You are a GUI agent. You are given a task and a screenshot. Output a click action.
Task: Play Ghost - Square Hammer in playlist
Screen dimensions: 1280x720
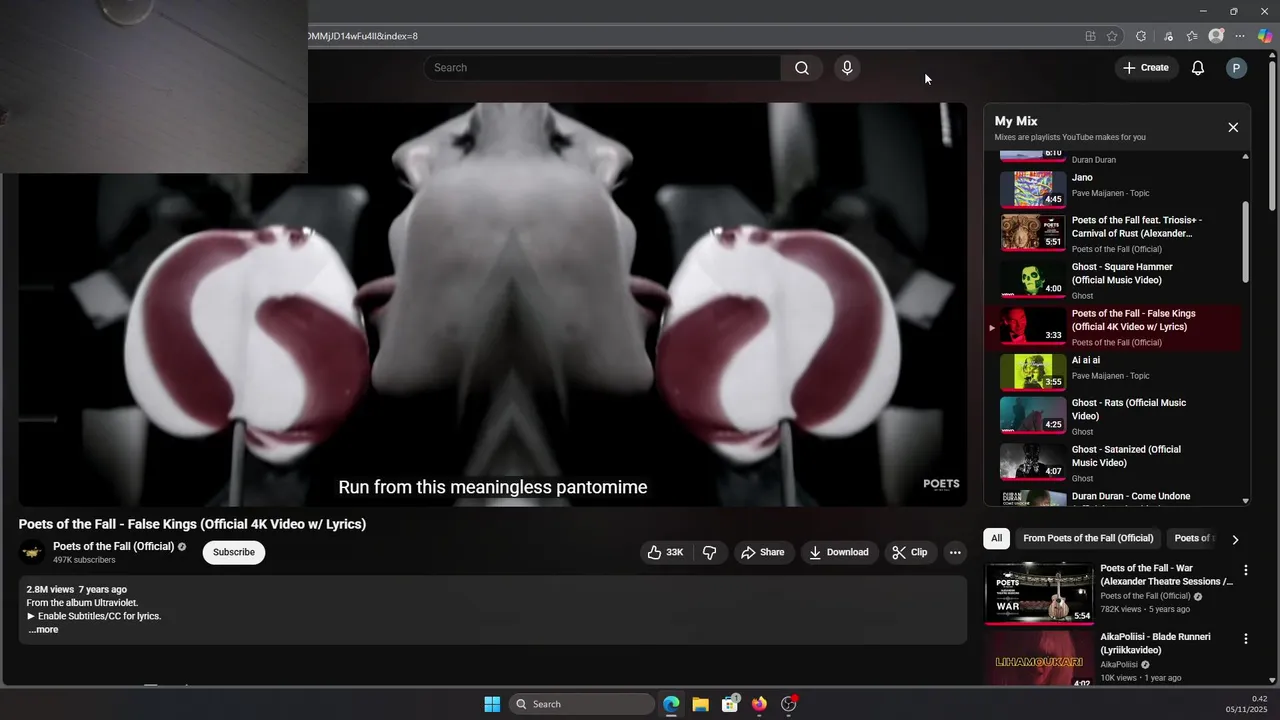click(1112, 280)
